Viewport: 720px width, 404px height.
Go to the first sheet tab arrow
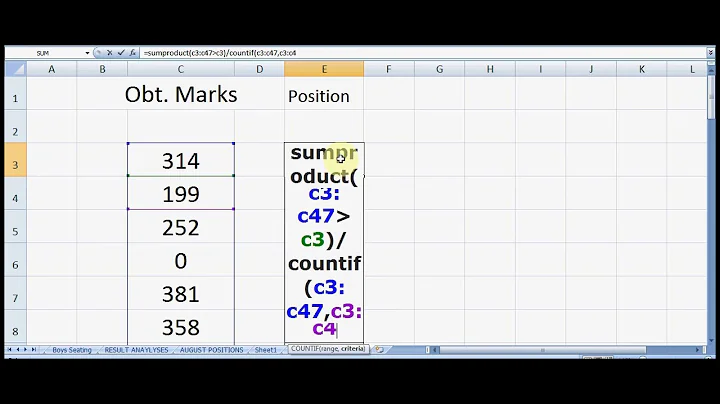9,350
